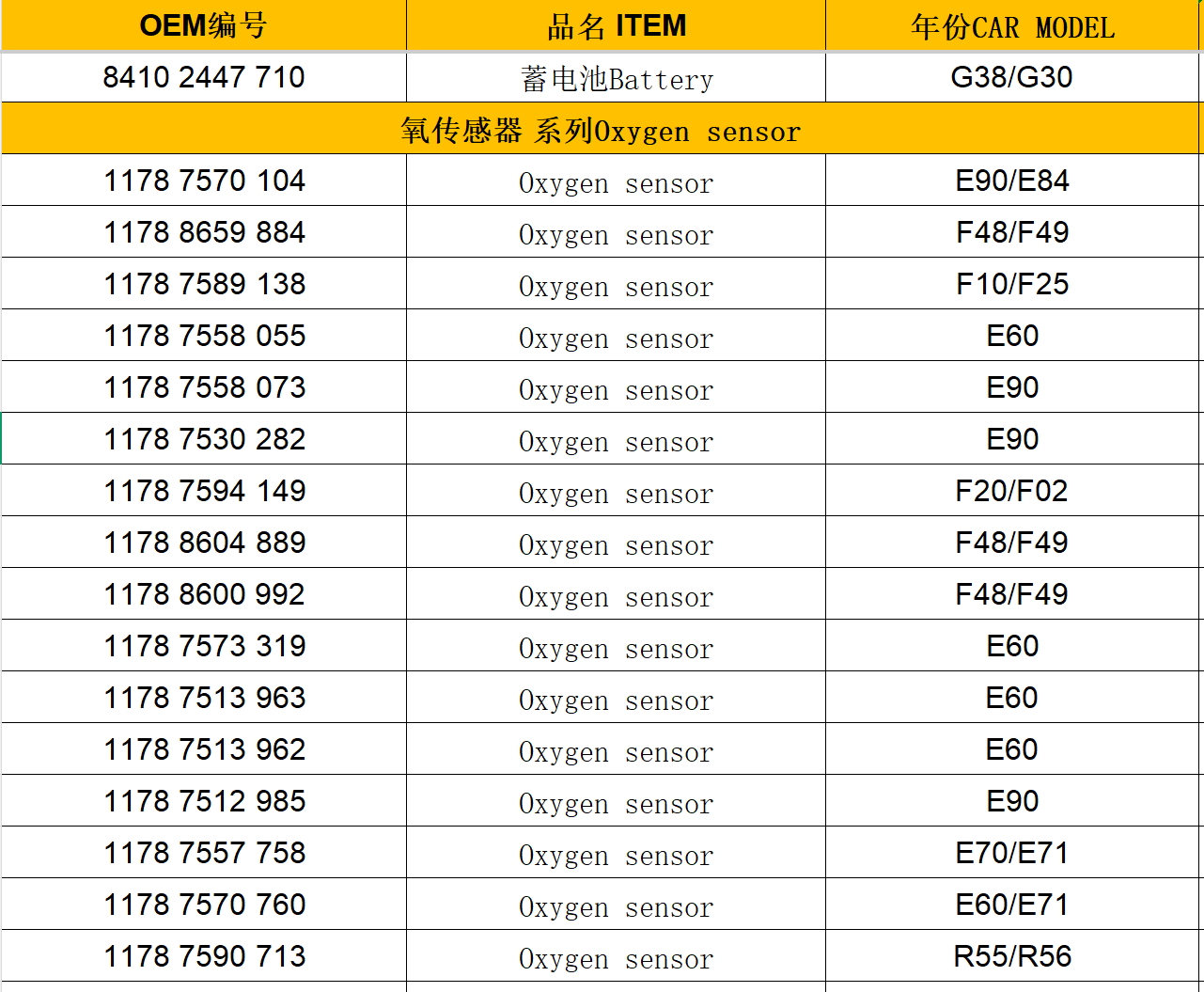
Task: Select OEM number 1178 7570 104
Action: click(204, 181)
